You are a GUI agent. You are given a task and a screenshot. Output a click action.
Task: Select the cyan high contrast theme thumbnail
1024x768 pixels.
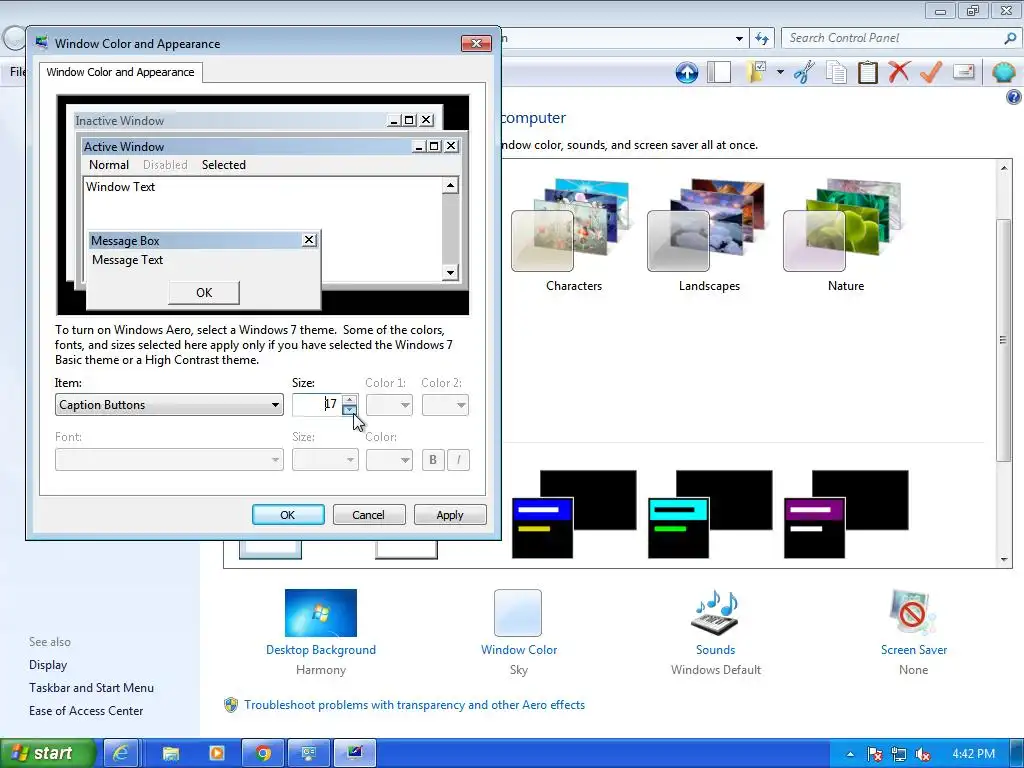(710, 514)
